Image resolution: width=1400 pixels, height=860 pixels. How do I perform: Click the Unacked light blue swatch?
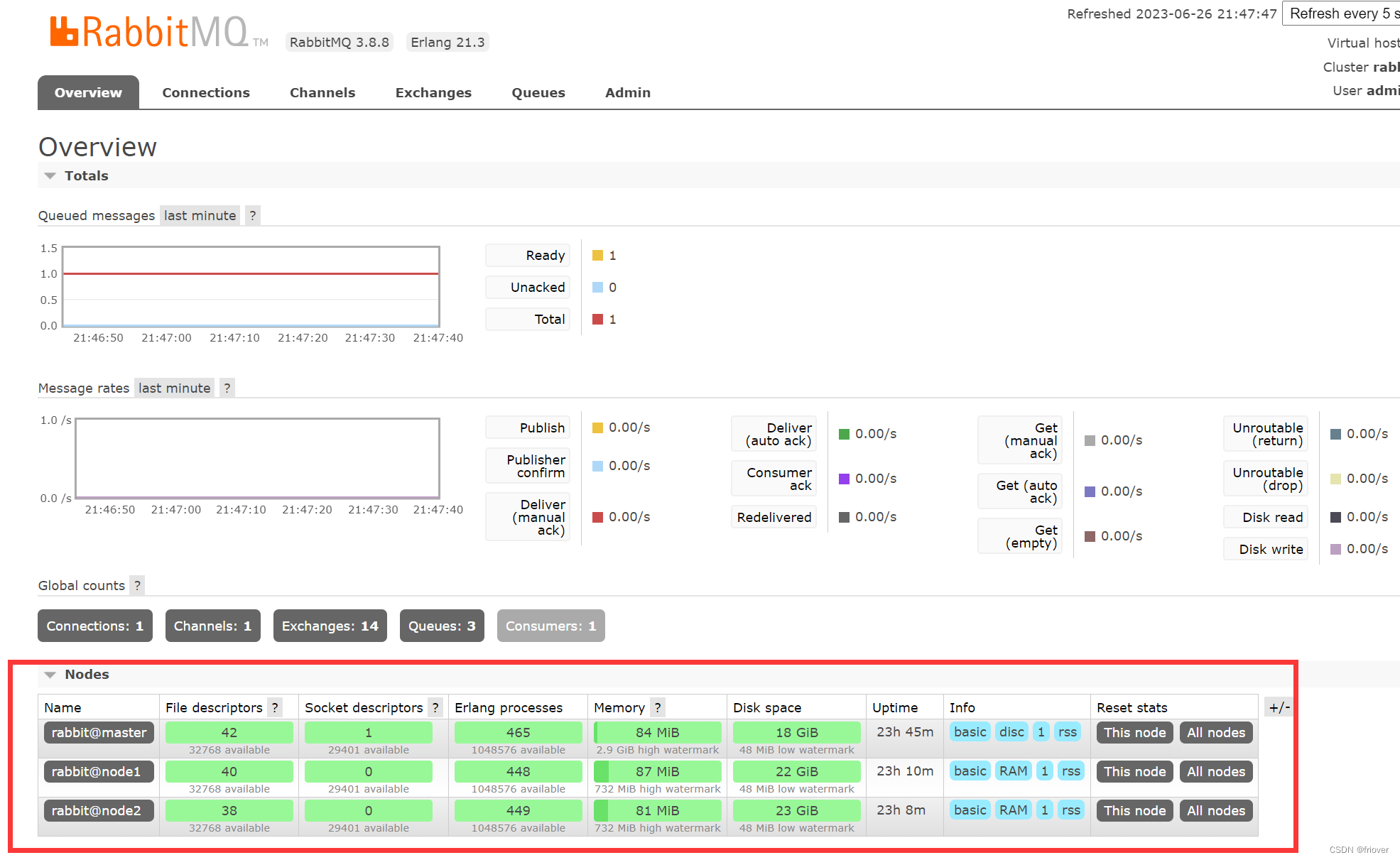click(598, 288)
